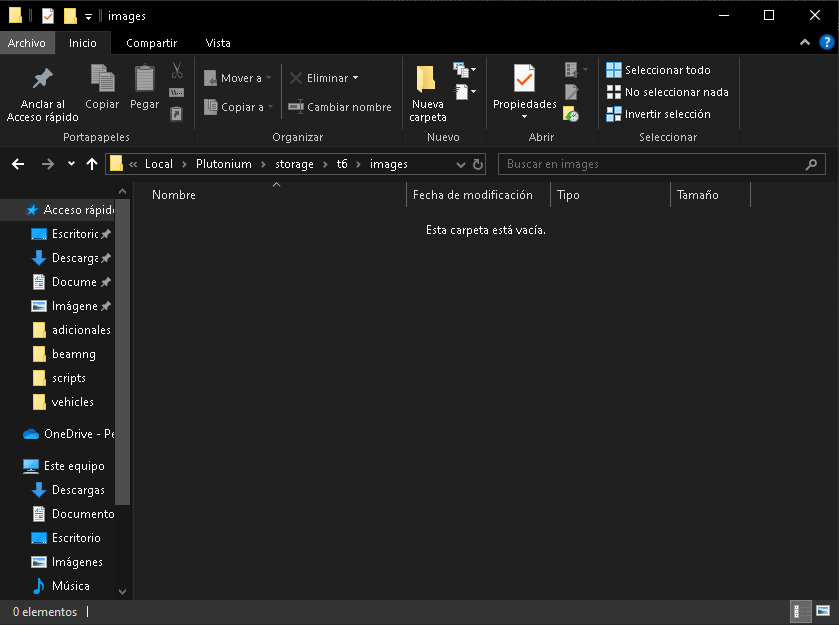
Task: Click No seleccionar nada
Action: [667, 92]
